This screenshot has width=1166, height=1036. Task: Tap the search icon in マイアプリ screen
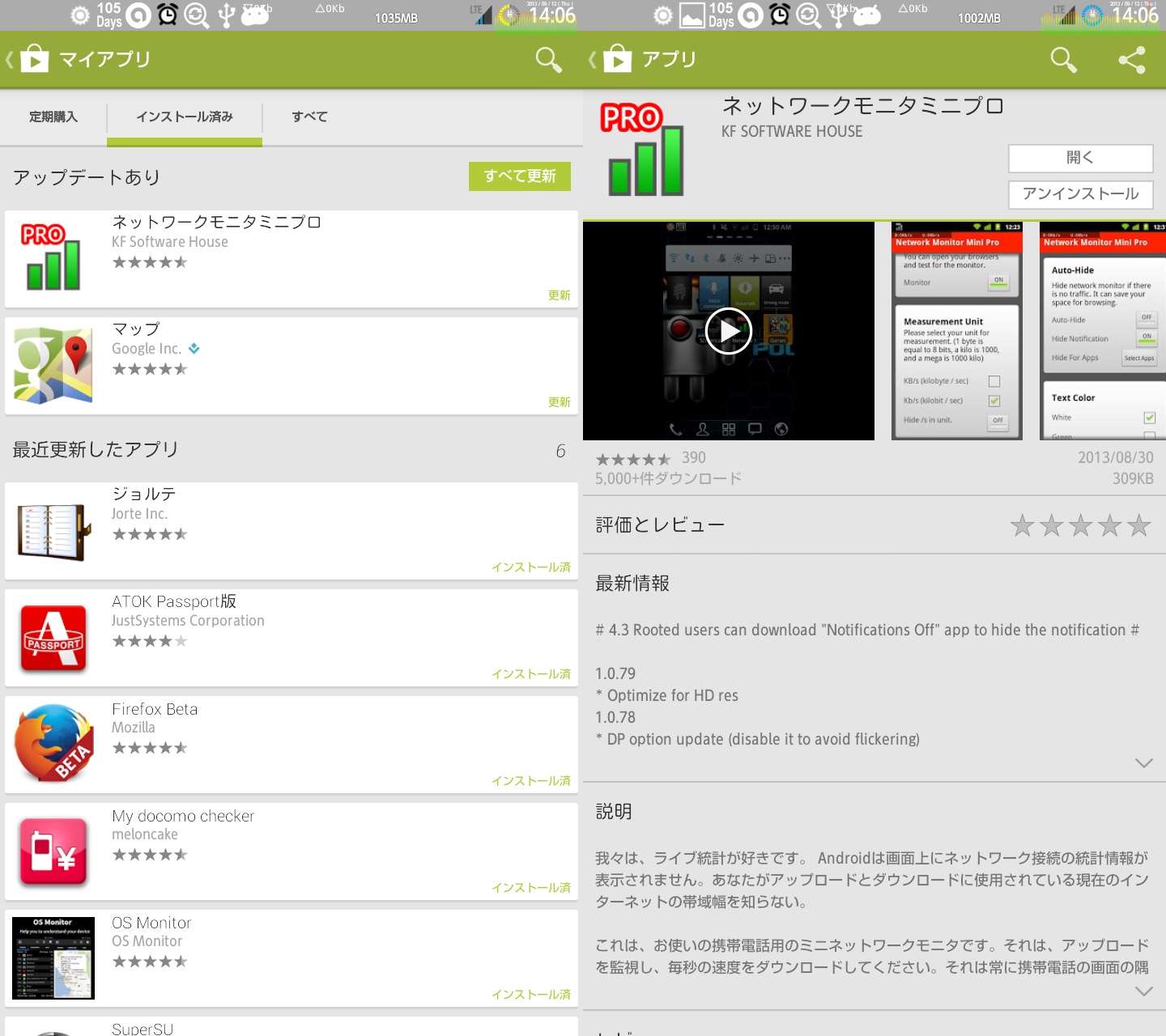(x=548, y=59)
